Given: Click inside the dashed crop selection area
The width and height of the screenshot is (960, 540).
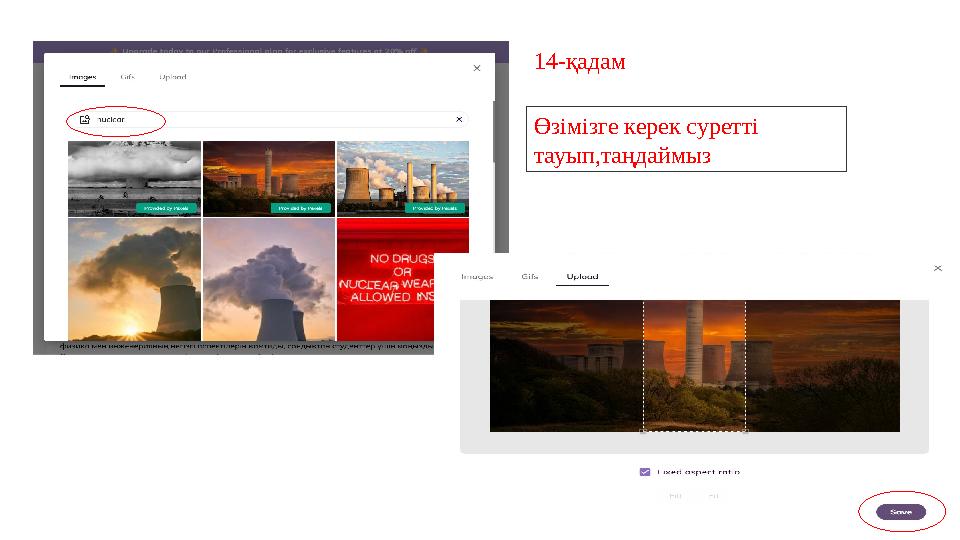Looking at the screenshot, I should pyautogui.click(x=694, y=366).
